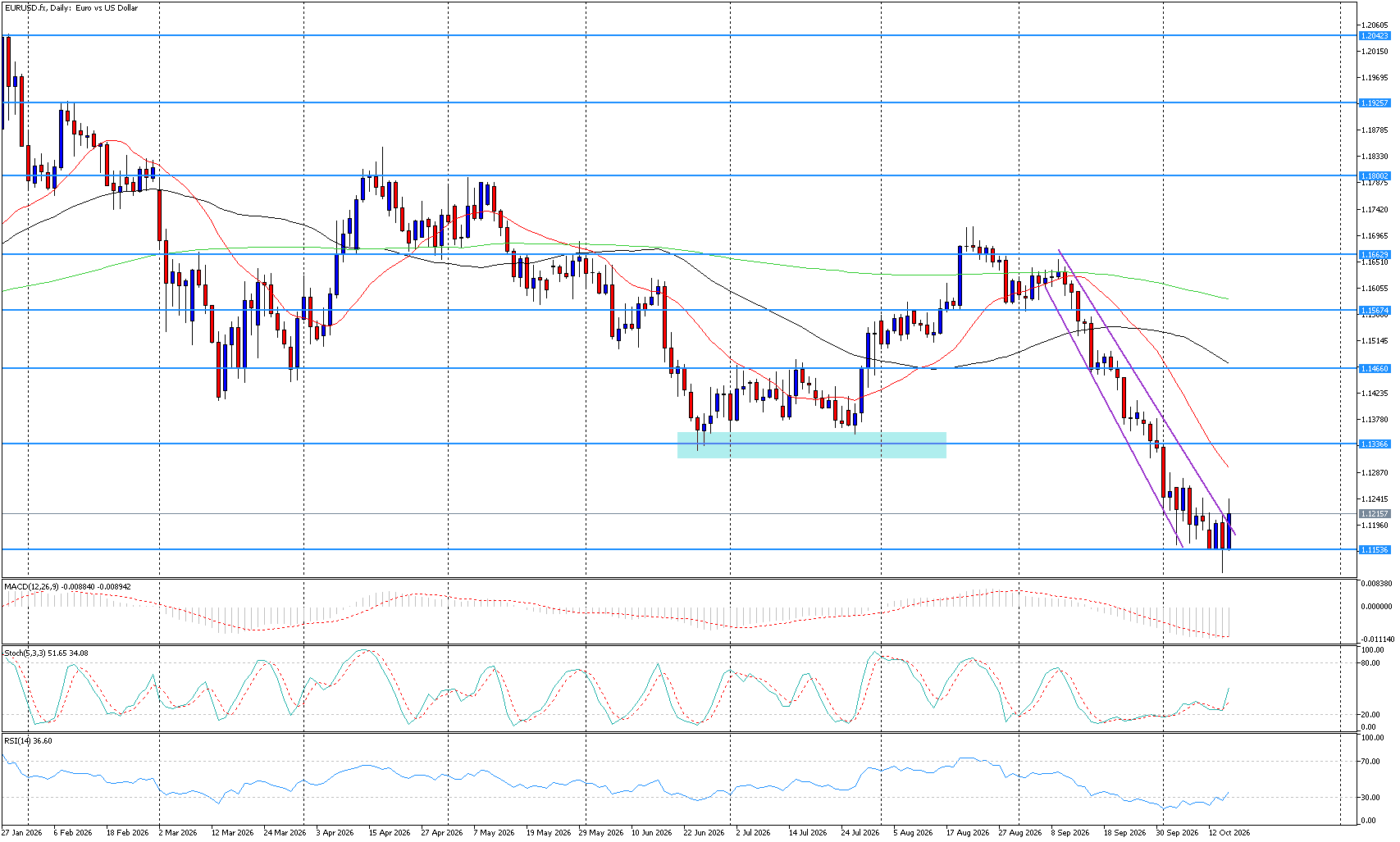Click the 18 Feb 2026 date label

click(128, 833)
